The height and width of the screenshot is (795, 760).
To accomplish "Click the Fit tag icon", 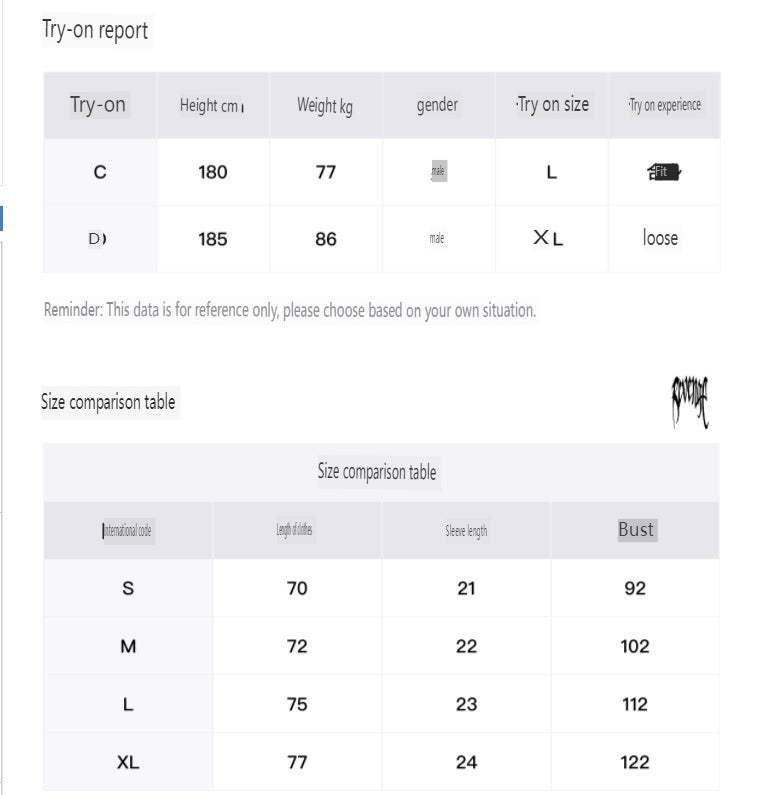I will (x=663, y=172).
